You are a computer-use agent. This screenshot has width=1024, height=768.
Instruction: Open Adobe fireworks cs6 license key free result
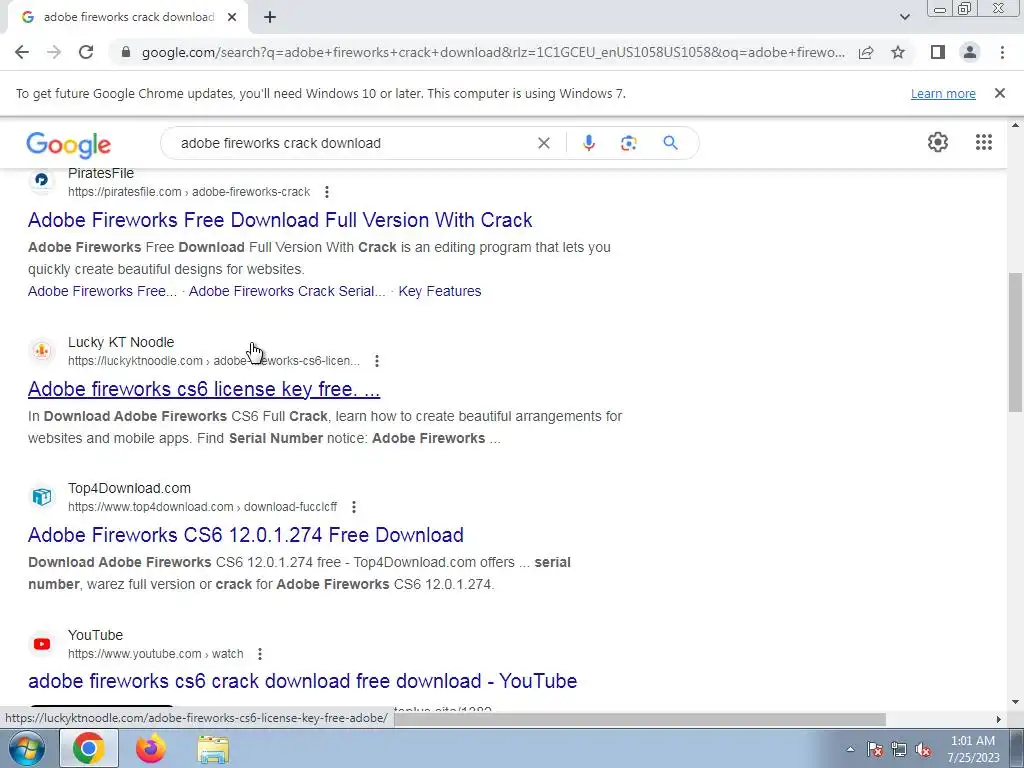click(204, 389)
